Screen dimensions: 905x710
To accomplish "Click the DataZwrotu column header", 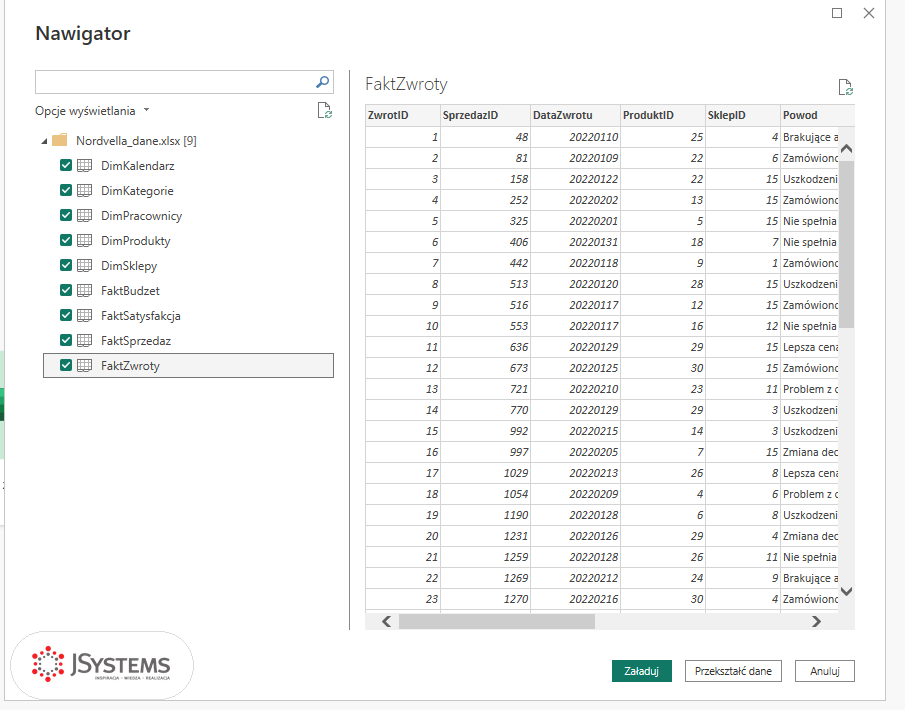I will pyautogui.click(x=575, y=115).
